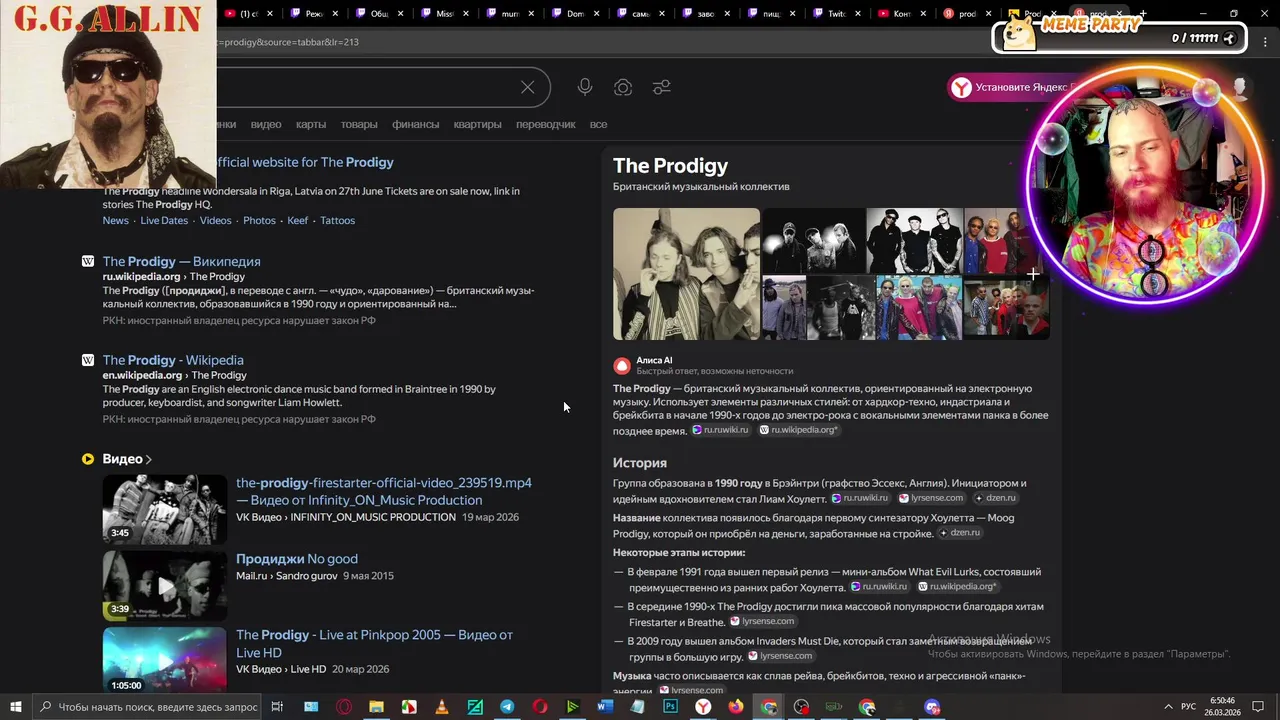Open The Prodigy - Wikipedia English result
The height and width of the screenshot is (720, 1280).
tap(173, 360)
